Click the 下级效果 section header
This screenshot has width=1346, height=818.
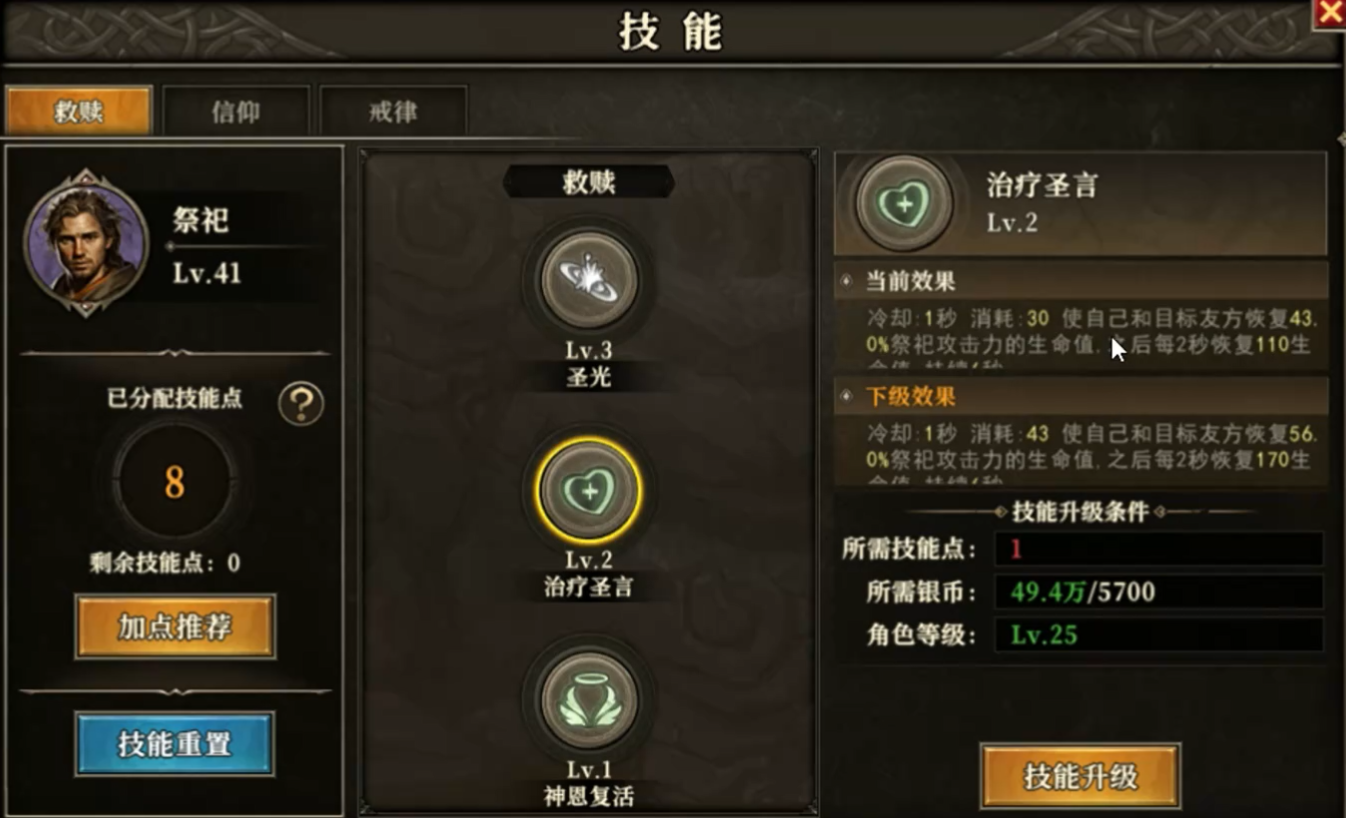click(x=1081, y=396)
